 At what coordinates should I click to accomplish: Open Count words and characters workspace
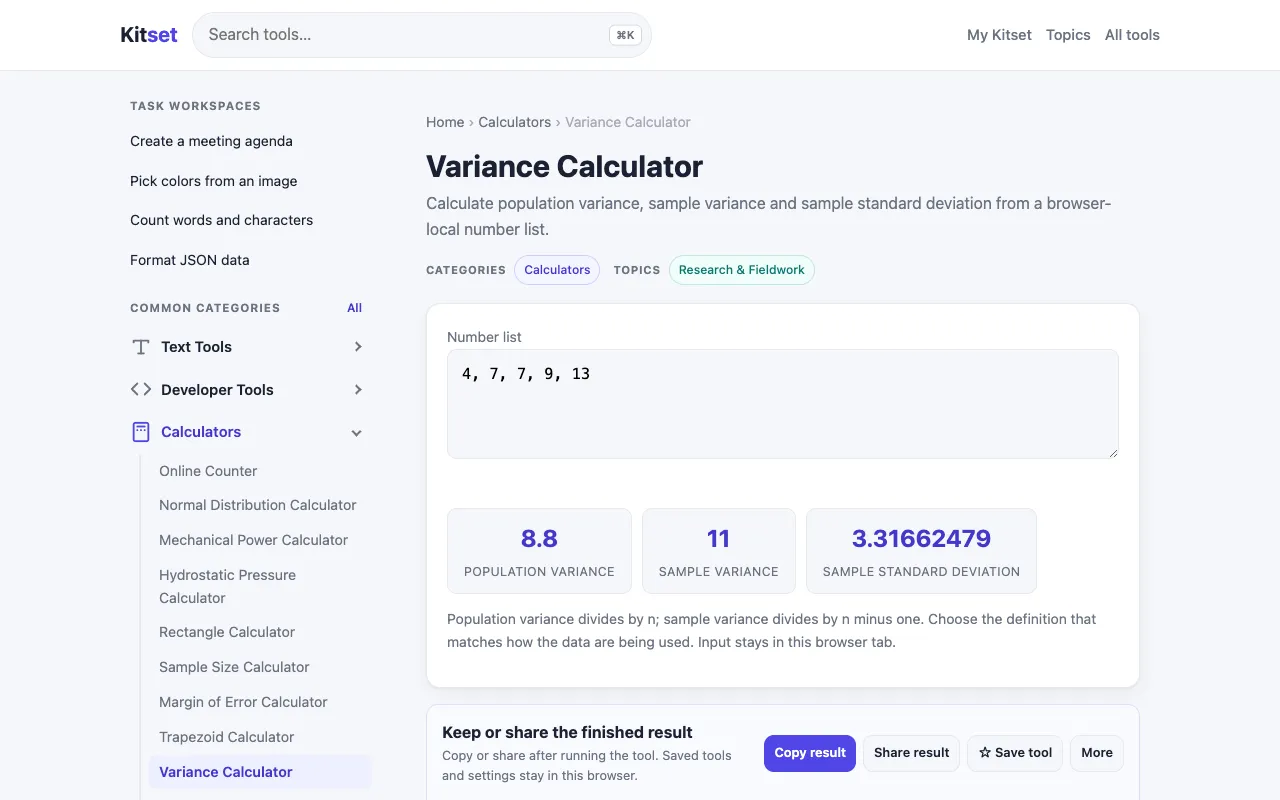click(222, 220)
